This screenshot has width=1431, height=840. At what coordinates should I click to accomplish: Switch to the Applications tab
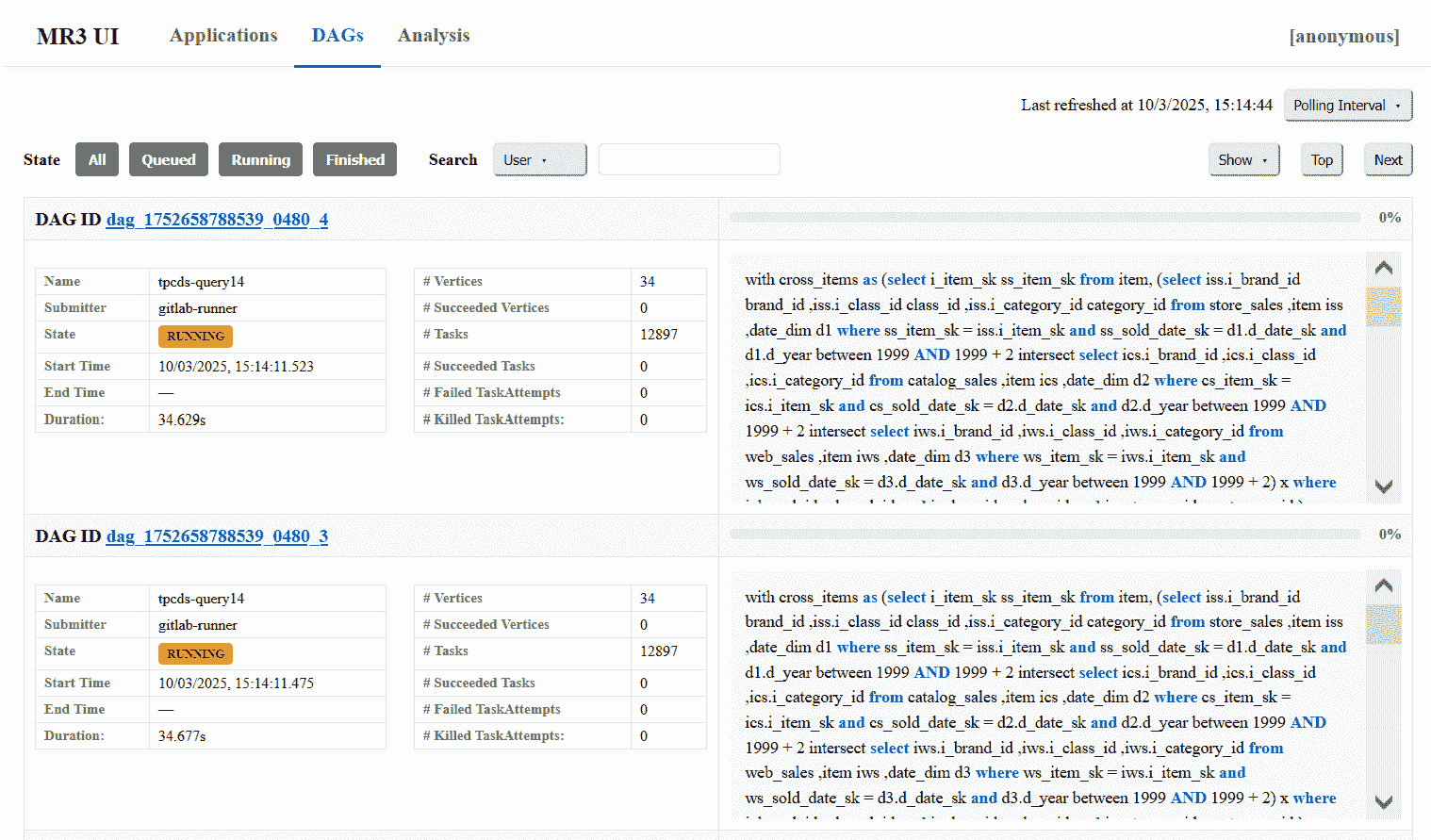click(x=223, y=36)
